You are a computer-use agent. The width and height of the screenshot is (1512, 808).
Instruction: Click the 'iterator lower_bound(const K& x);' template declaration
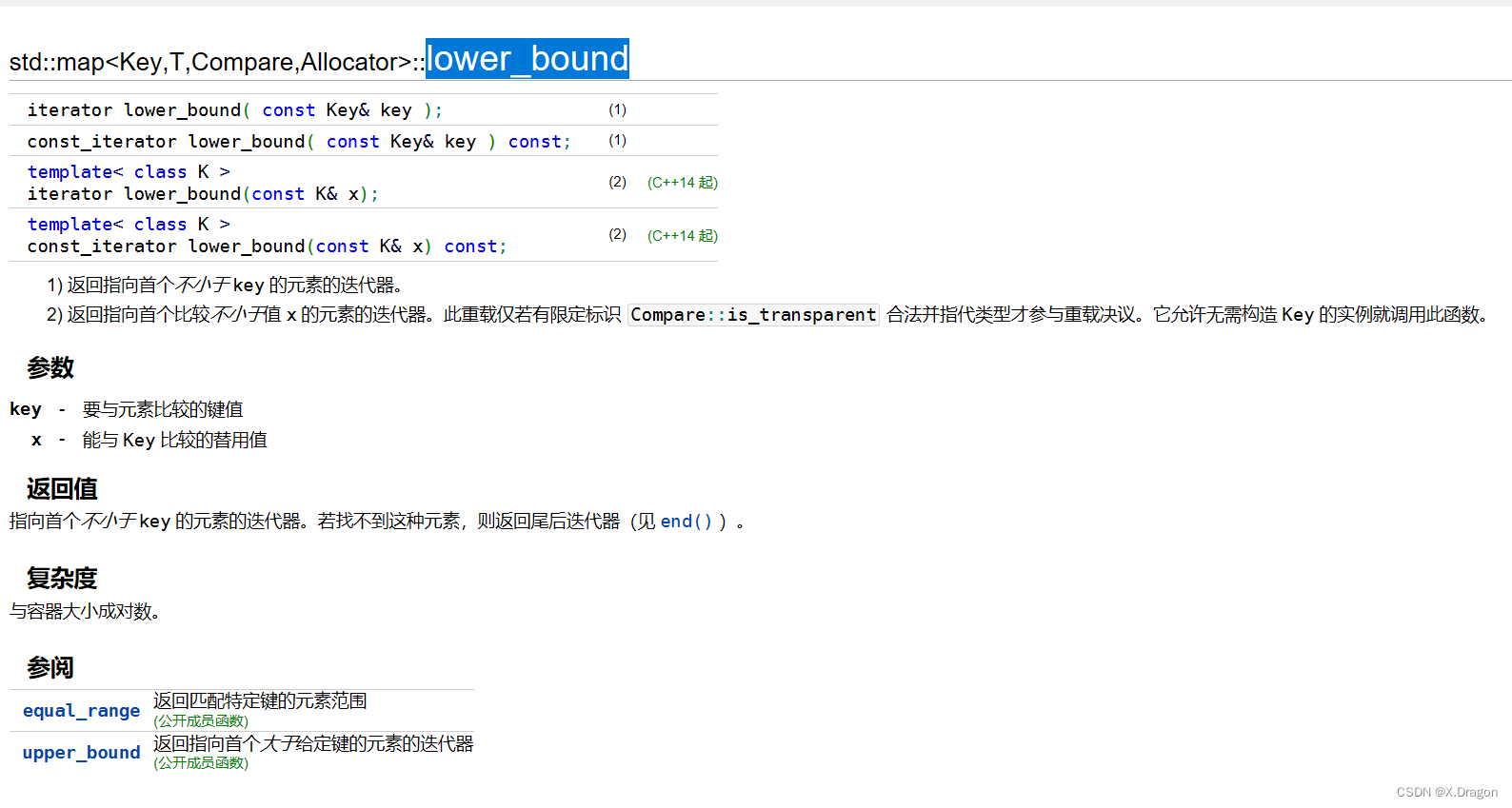pos(203,194)
